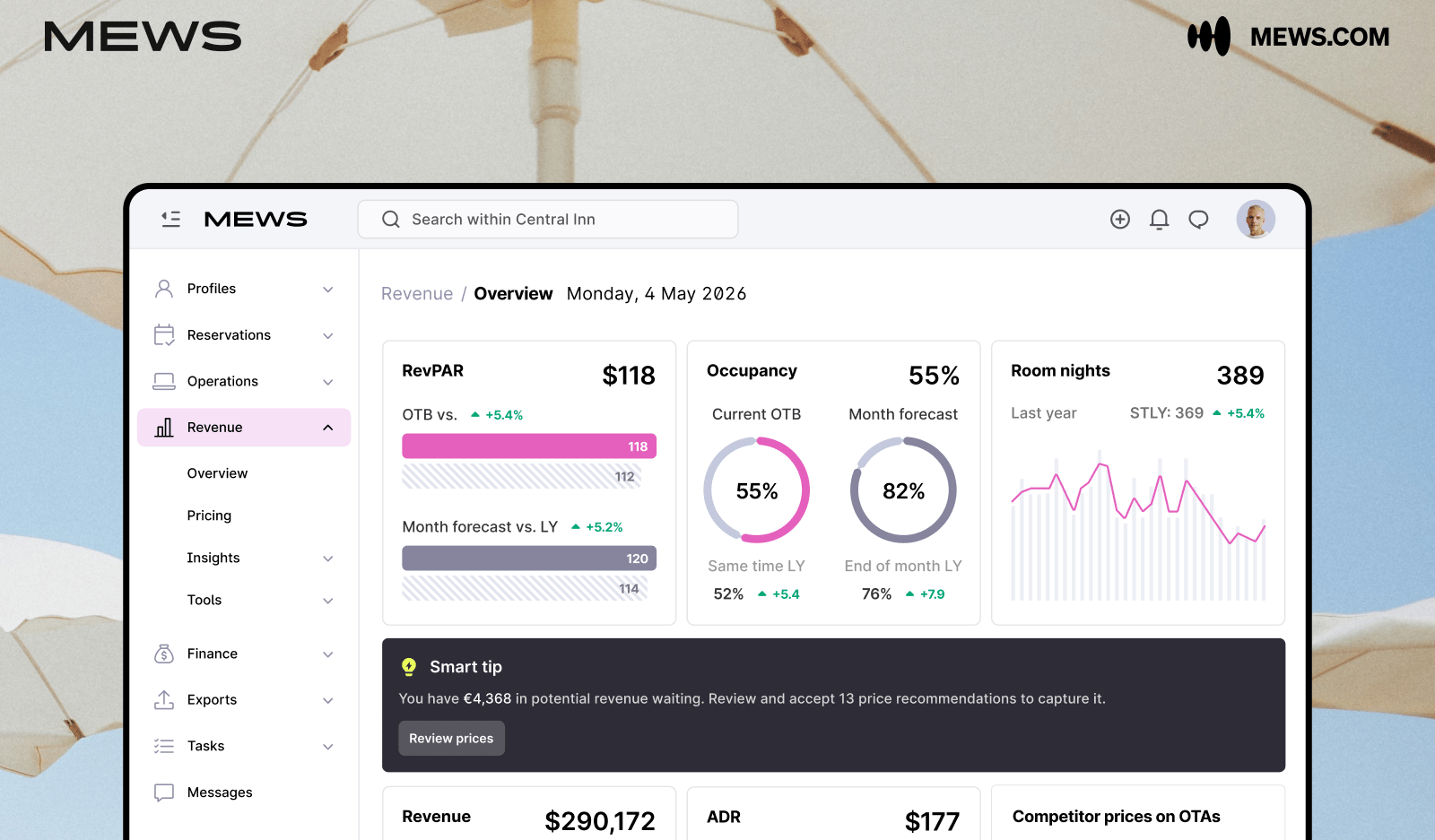Open the add (plus) icon
The height and width of the screenshot is (840, 1435).
[1120, 220]
